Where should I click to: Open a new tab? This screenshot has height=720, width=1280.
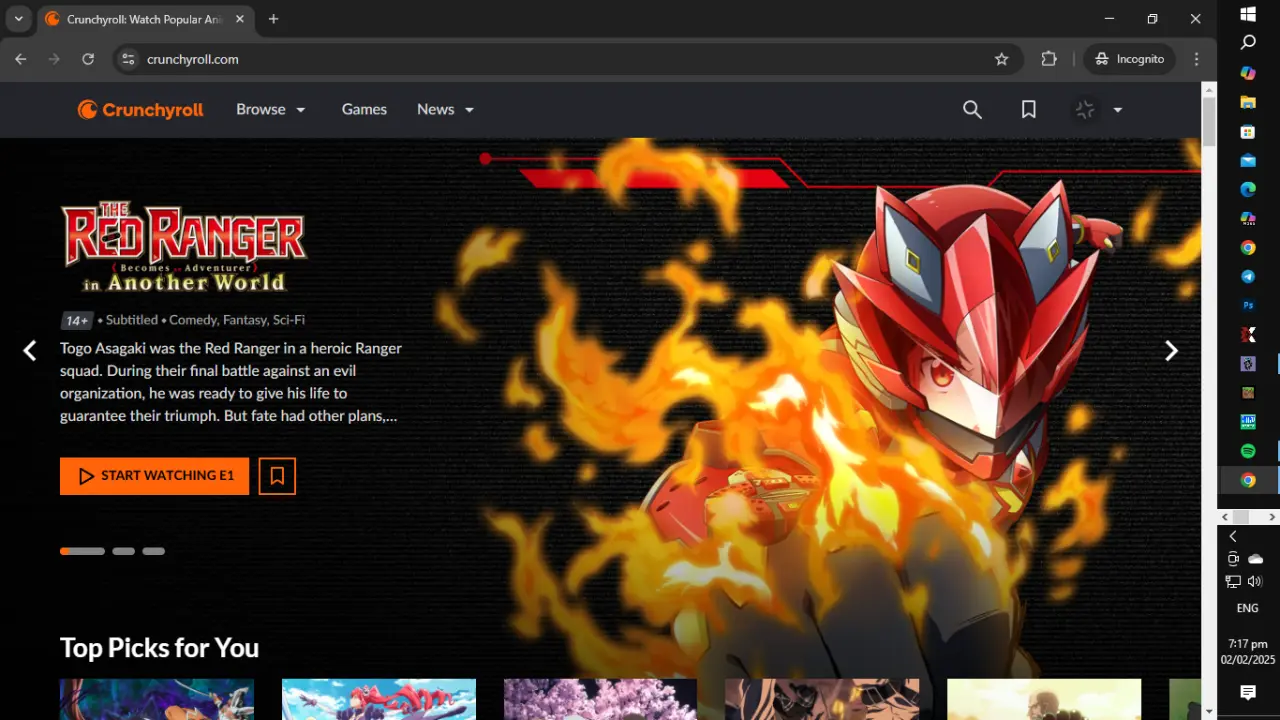click(274, 19)
